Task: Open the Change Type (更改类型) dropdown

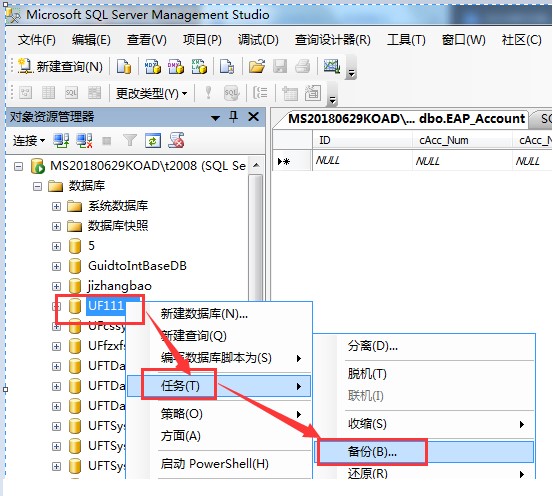Action: click(x=151, y=93)
